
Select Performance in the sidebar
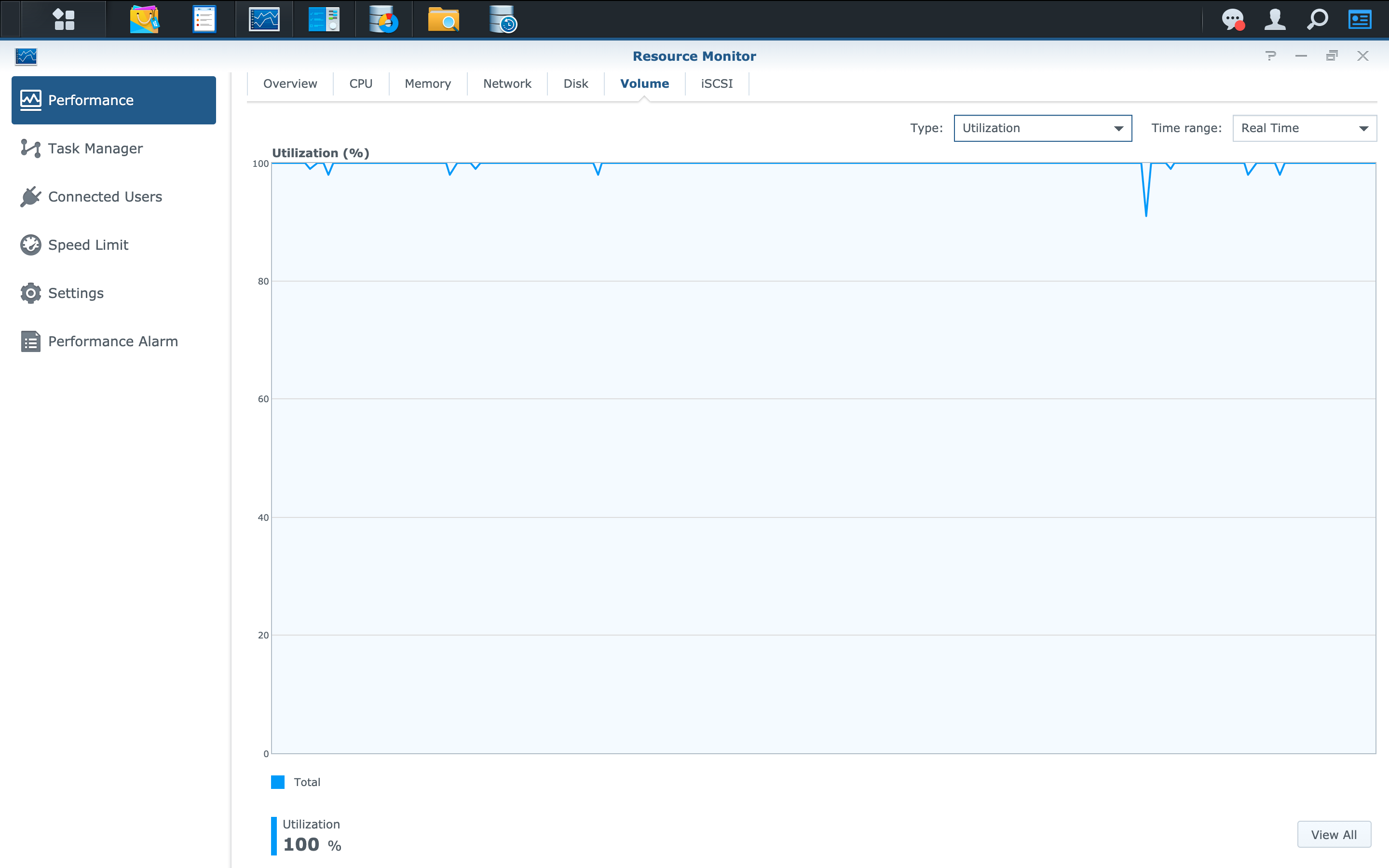tap(114, 100)
